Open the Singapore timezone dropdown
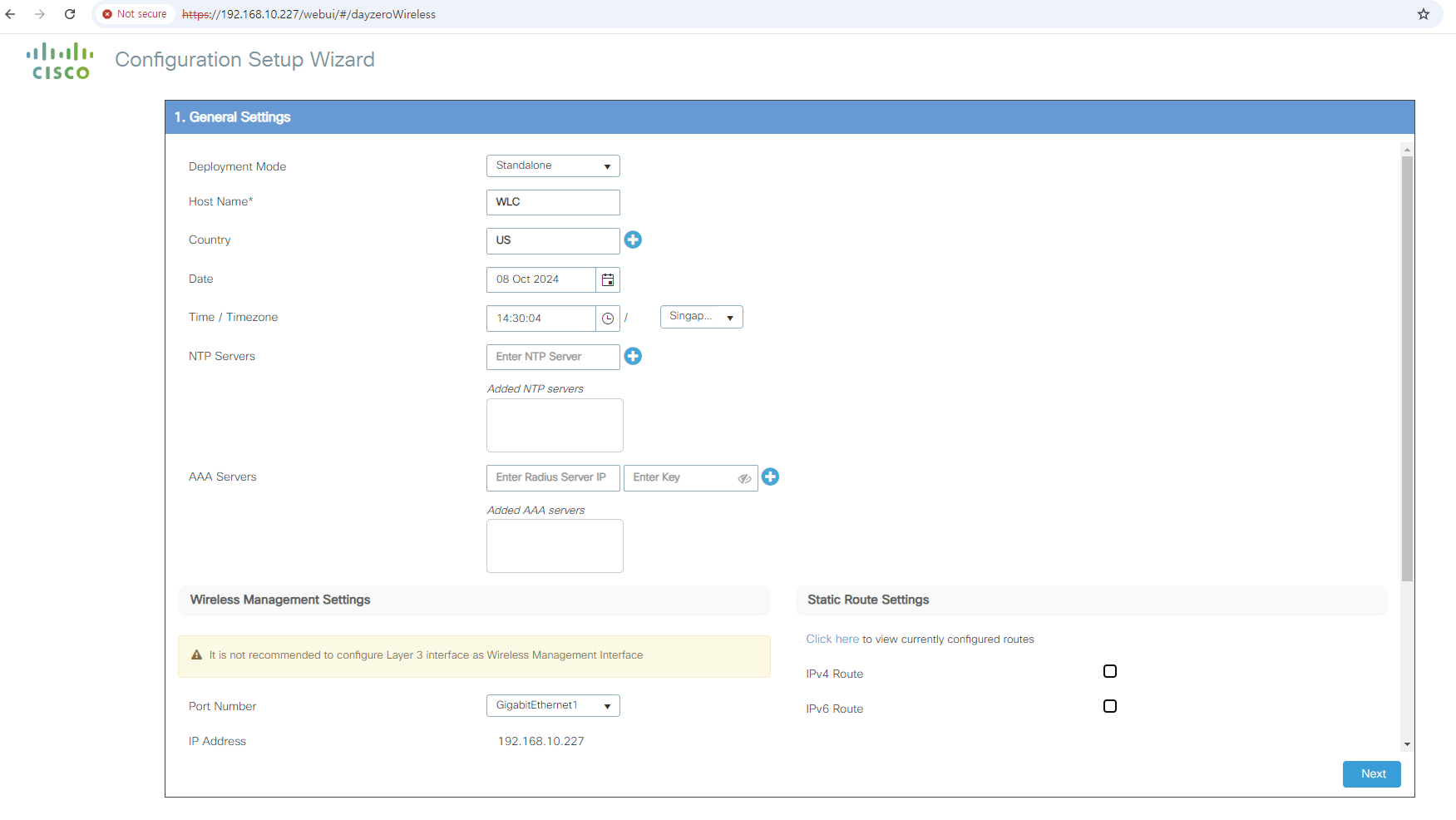Image resolution: width=1456 pixels, height=820 pixels. (x=701, y=317)
